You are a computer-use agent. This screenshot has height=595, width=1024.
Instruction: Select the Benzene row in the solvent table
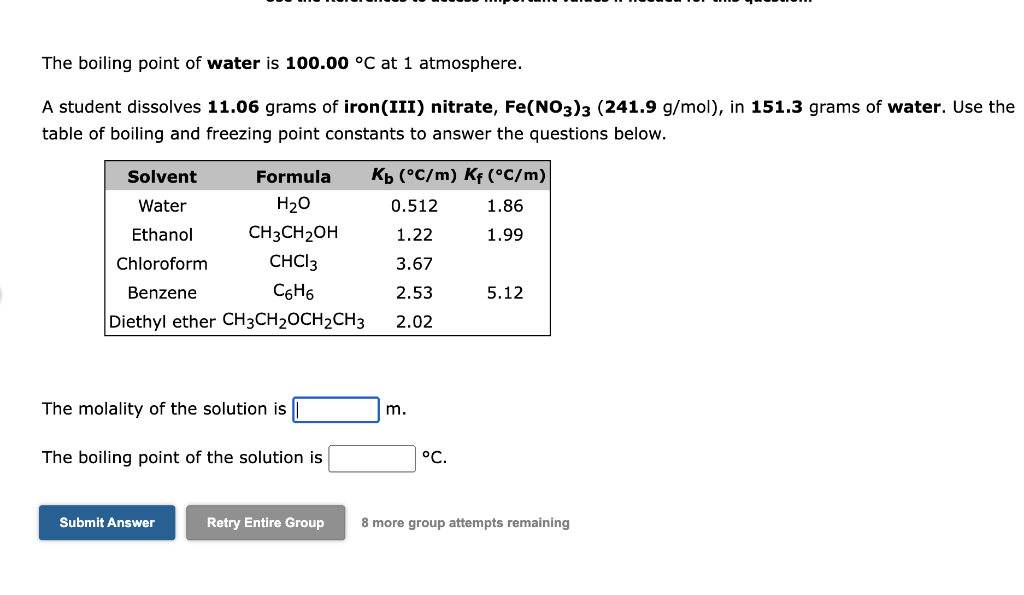(162, 293)
